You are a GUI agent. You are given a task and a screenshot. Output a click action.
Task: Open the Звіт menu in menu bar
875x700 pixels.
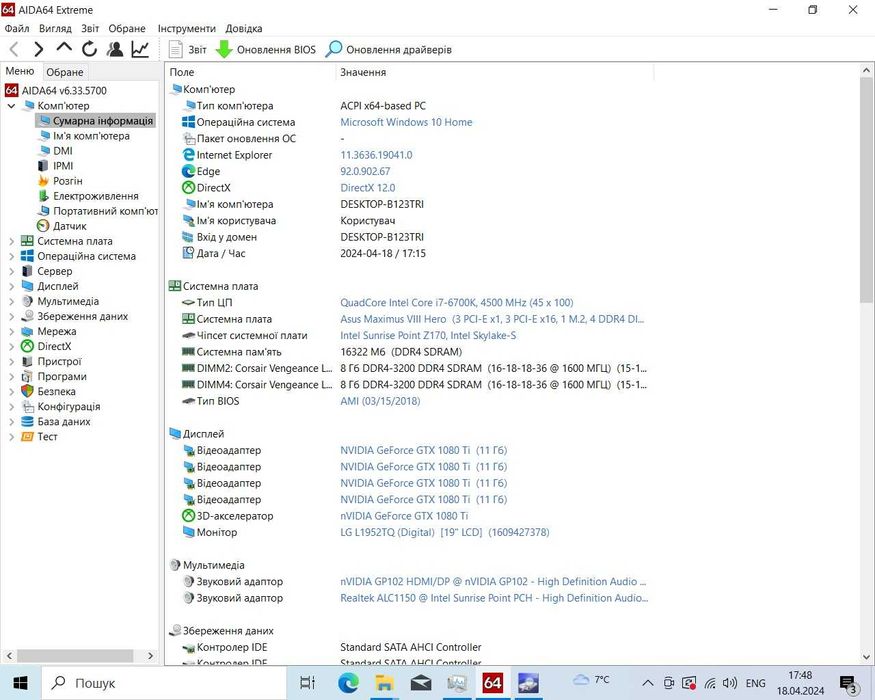[x=90, y=28]
